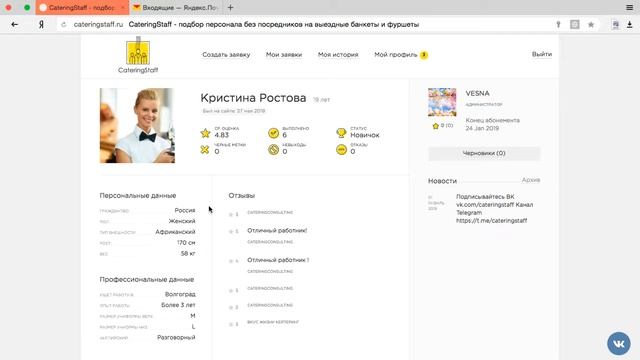The height and width of the screenshot is (360, 640).
Task: Click review text Отличный работник!
Action: click(x=277, y=231)
